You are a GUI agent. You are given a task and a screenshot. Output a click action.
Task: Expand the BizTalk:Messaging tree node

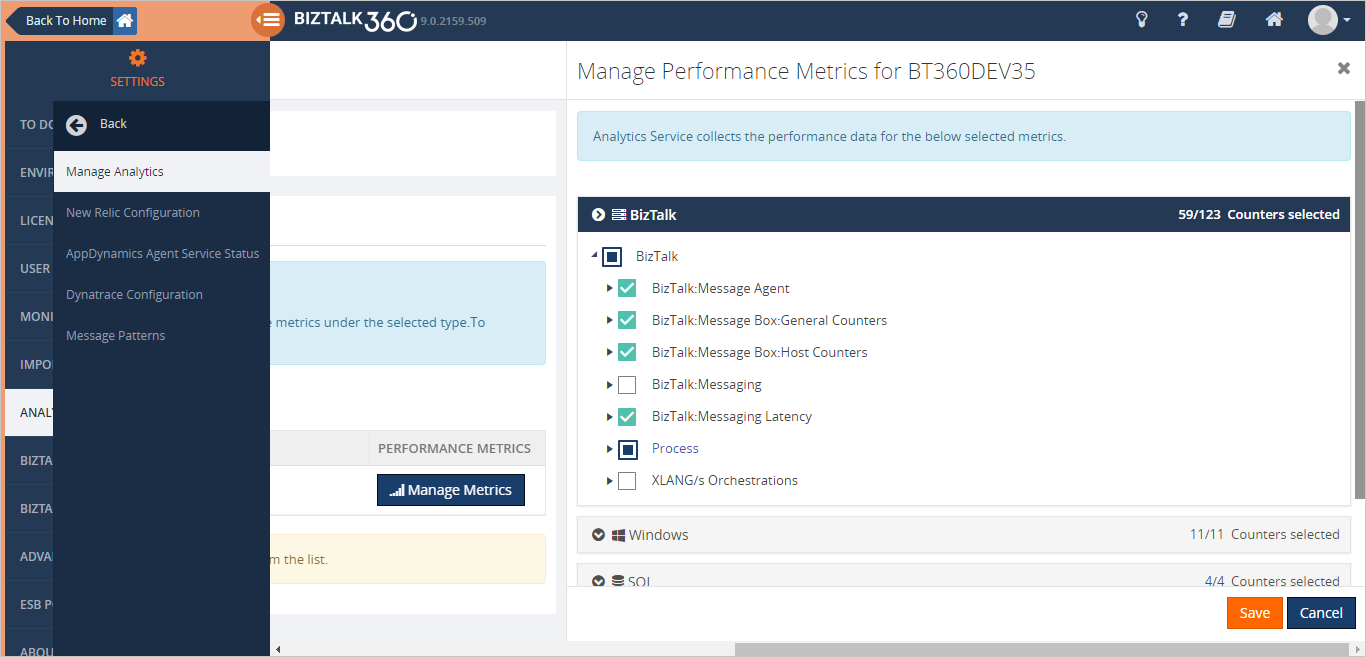610,385
